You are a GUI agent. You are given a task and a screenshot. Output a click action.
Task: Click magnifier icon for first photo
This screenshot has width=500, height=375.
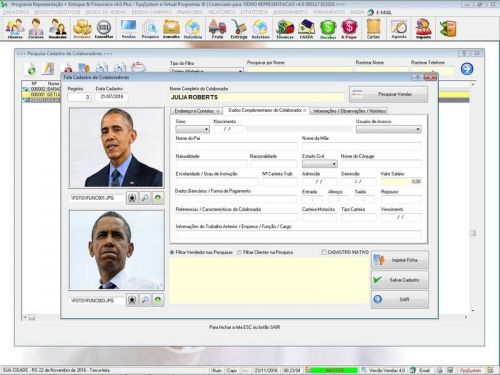click(x=145, y=198)
